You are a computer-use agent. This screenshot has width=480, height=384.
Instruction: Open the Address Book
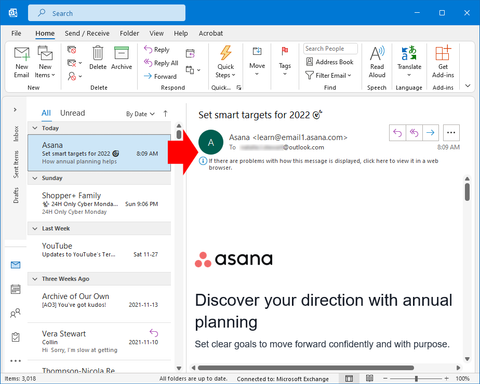pyautogui.click(x=329, y=62)
